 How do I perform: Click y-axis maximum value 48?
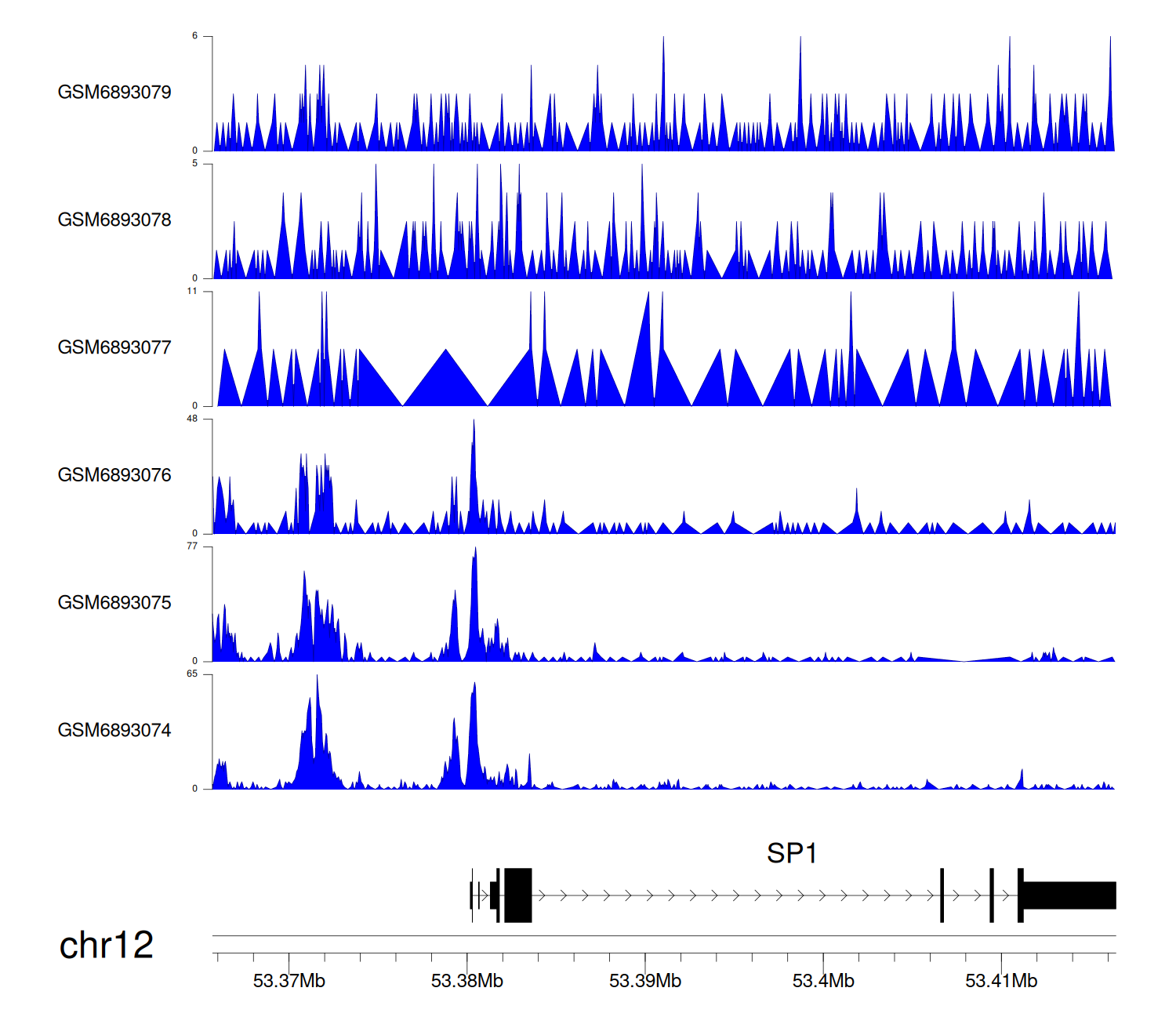tap(192, 419)
